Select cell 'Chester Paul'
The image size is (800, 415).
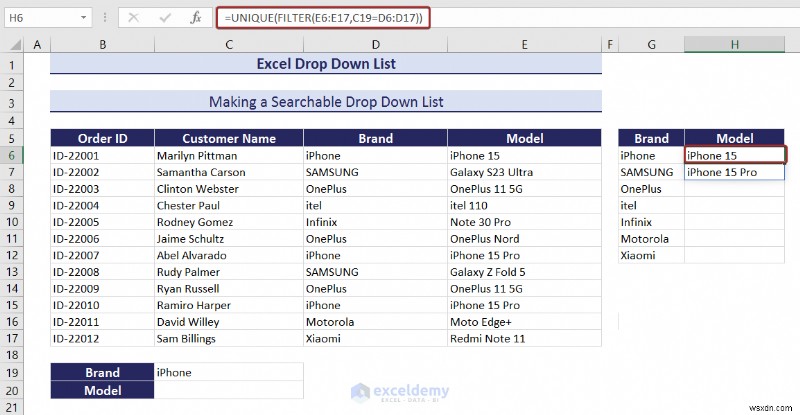[x=229, y=205]
